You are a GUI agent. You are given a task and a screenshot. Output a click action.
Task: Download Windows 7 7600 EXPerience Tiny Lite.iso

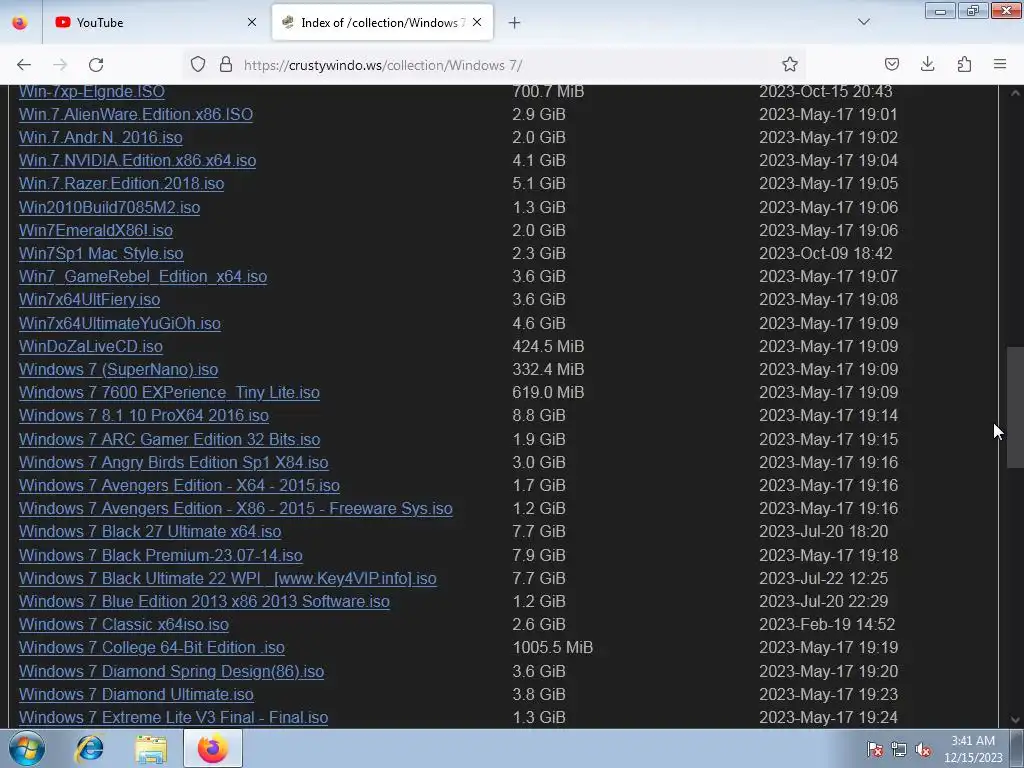[x=169, y=392]
